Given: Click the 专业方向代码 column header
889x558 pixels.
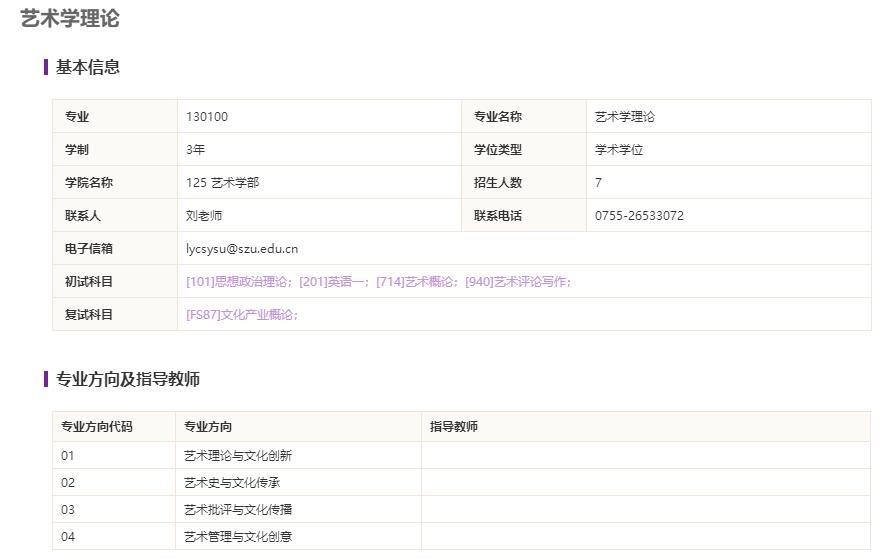Looking at the screenshot, I should tap(97, 427).
